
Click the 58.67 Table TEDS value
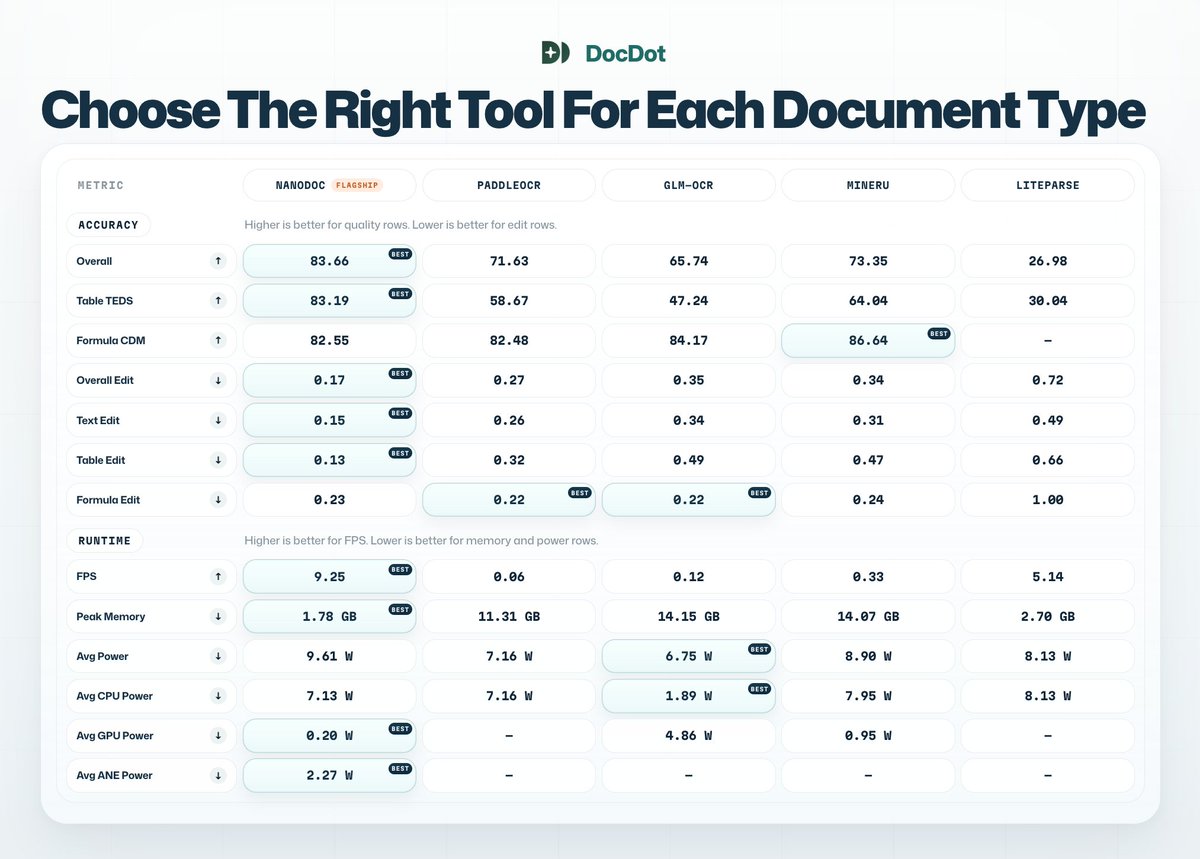click(x=509, y=301)
